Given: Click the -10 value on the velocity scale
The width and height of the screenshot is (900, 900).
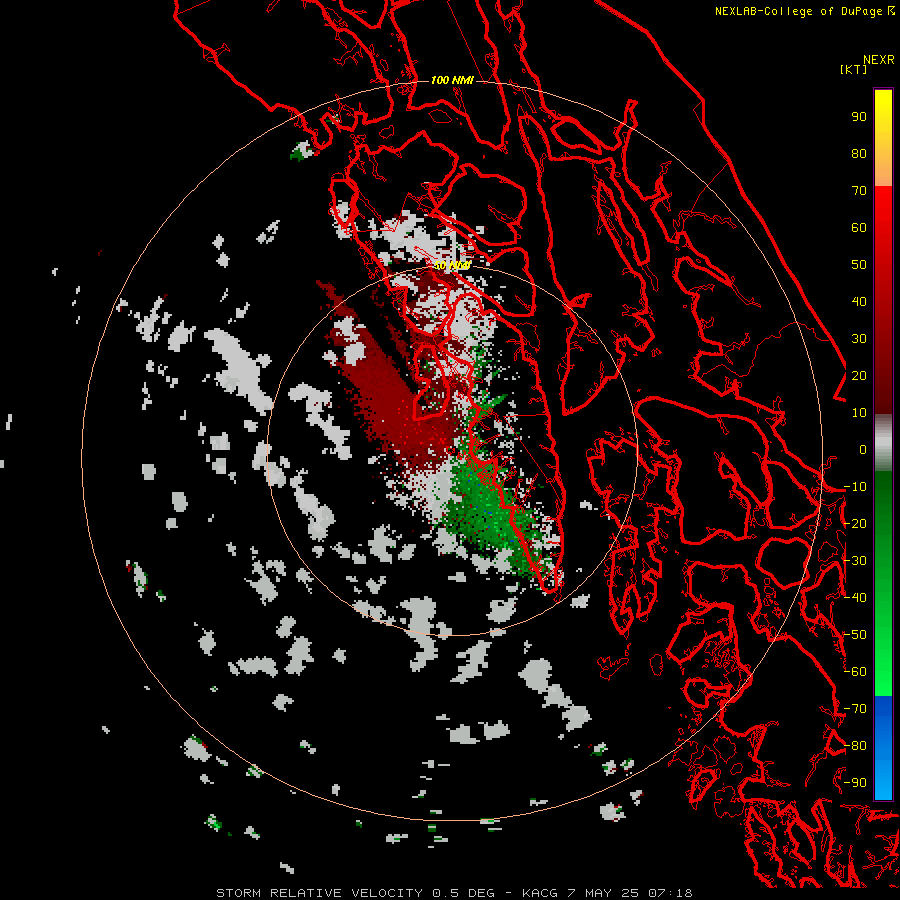Looking at the screenshot, I should (x=855, y=487).
